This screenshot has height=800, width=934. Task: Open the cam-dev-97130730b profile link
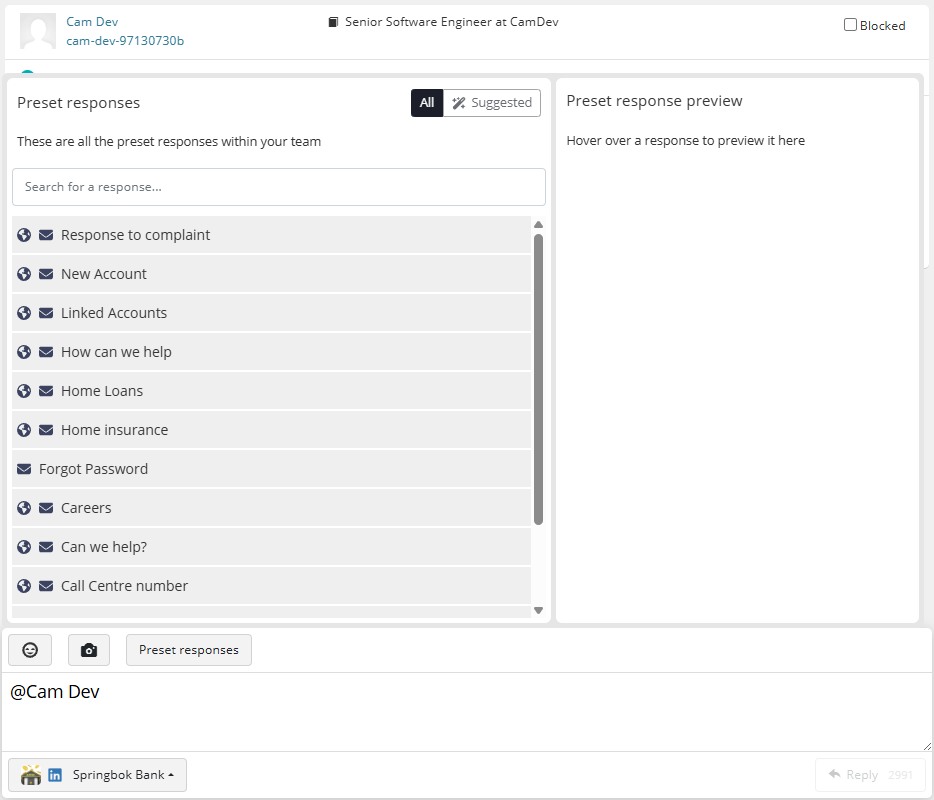[125, 41]
